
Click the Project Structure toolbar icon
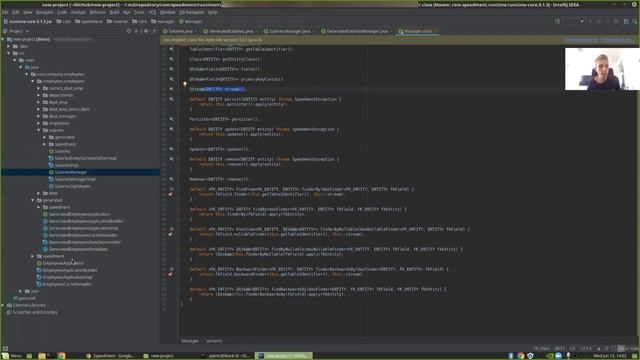point(626,21)
